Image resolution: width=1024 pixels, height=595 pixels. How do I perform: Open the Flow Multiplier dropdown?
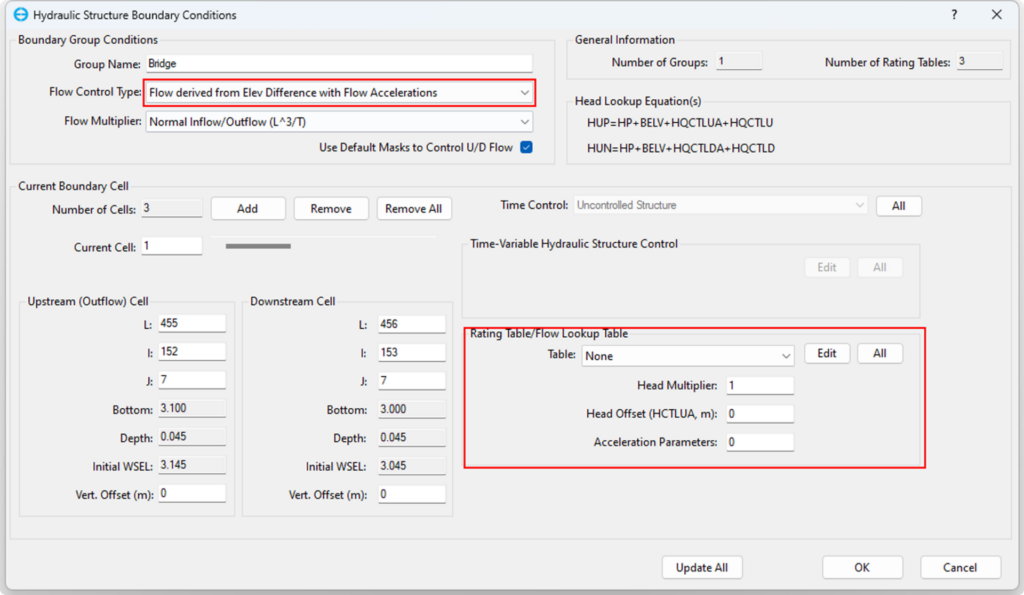coord(525,122)
